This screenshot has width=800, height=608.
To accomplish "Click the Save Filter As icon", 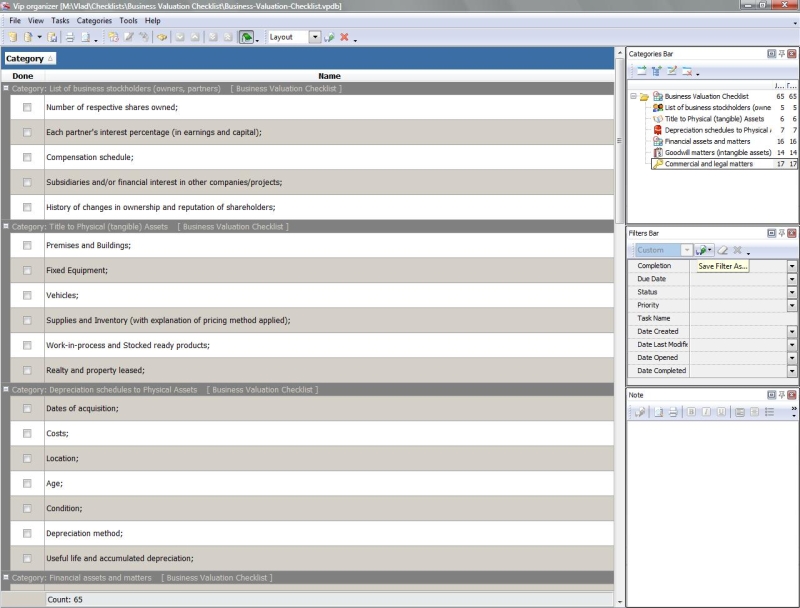I will tap(702, 250).
